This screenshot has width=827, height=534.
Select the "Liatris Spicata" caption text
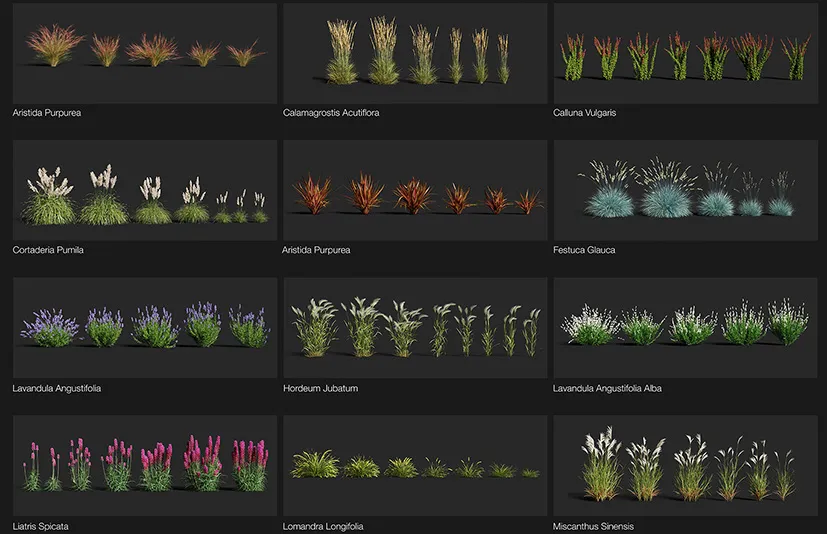[x=41, y=526]
